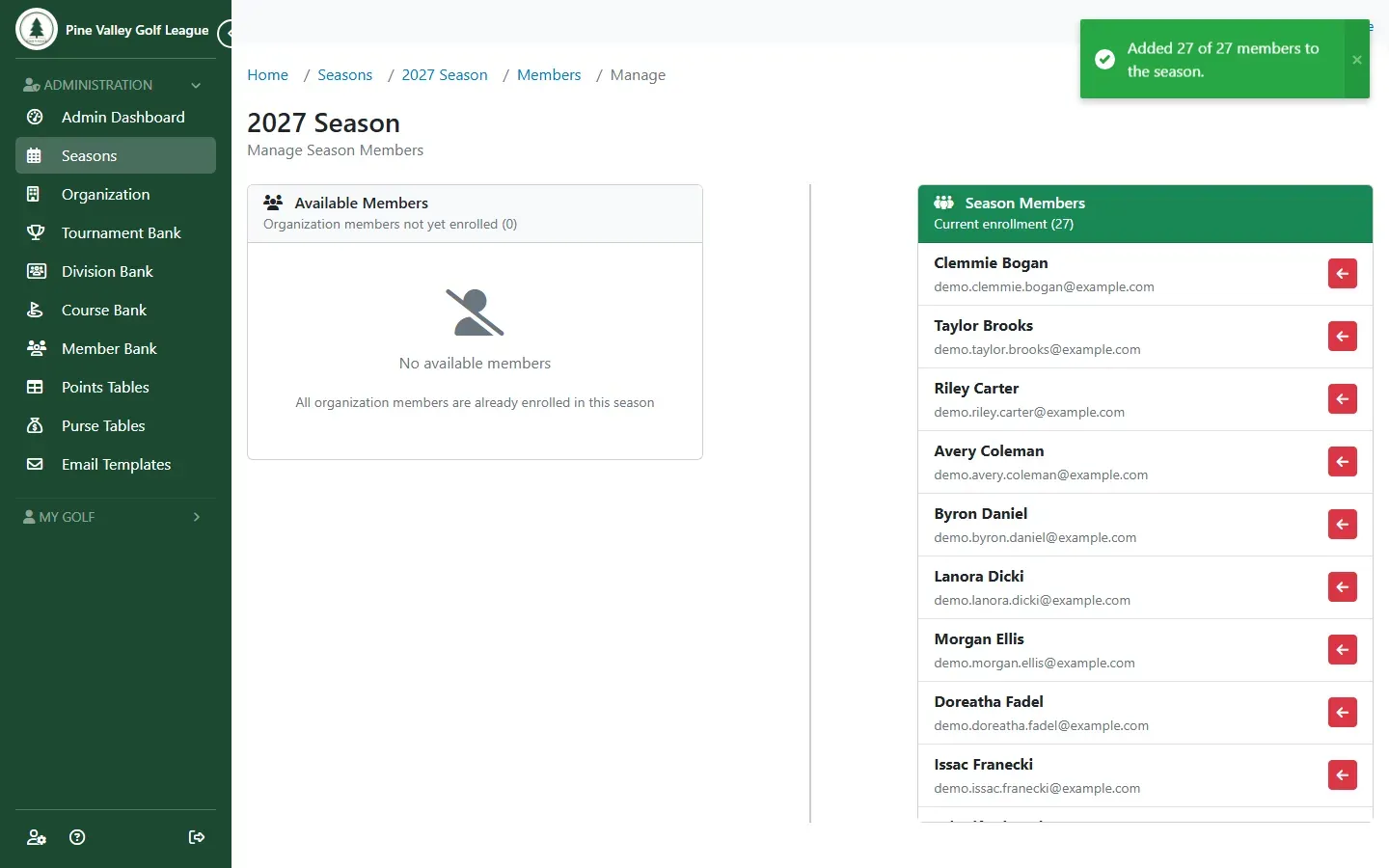This screenshot has width=1389, height=868.
Task: Click the Season Members panel header
Action: coord(1145,213)
